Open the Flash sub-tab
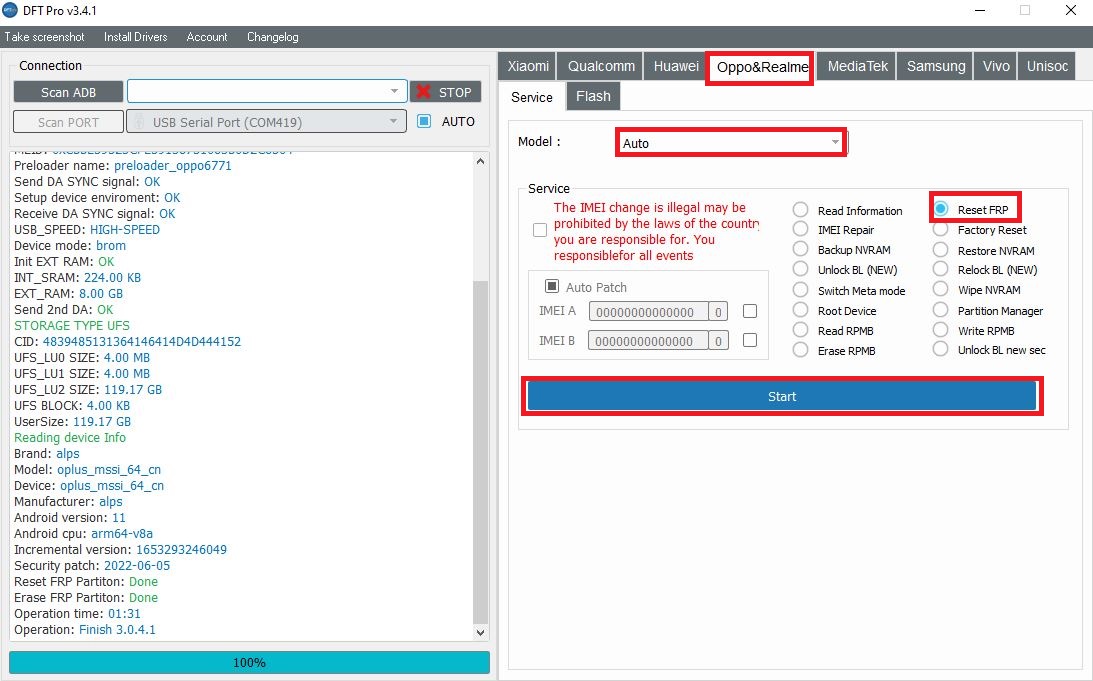 593,96
